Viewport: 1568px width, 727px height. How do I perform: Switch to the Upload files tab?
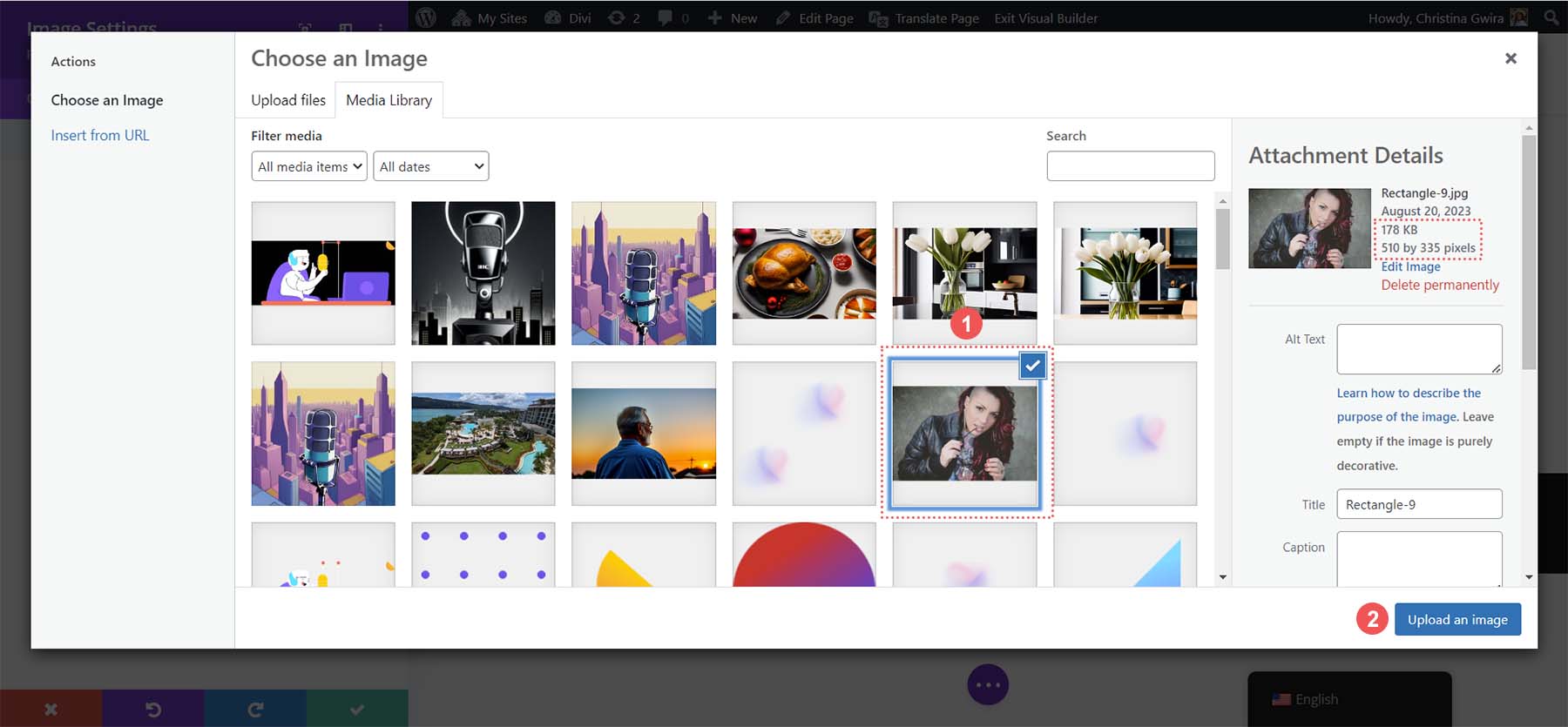(288, 100)
